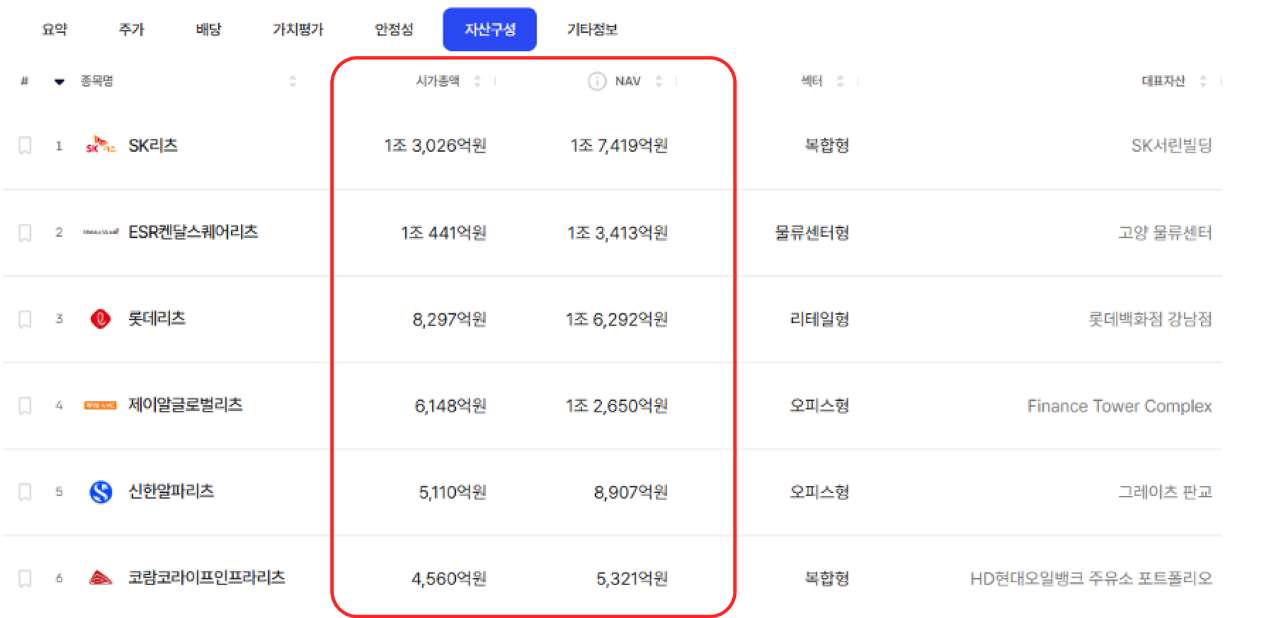Click the down arrow beside 종목명 header

(x=59, y=82)
